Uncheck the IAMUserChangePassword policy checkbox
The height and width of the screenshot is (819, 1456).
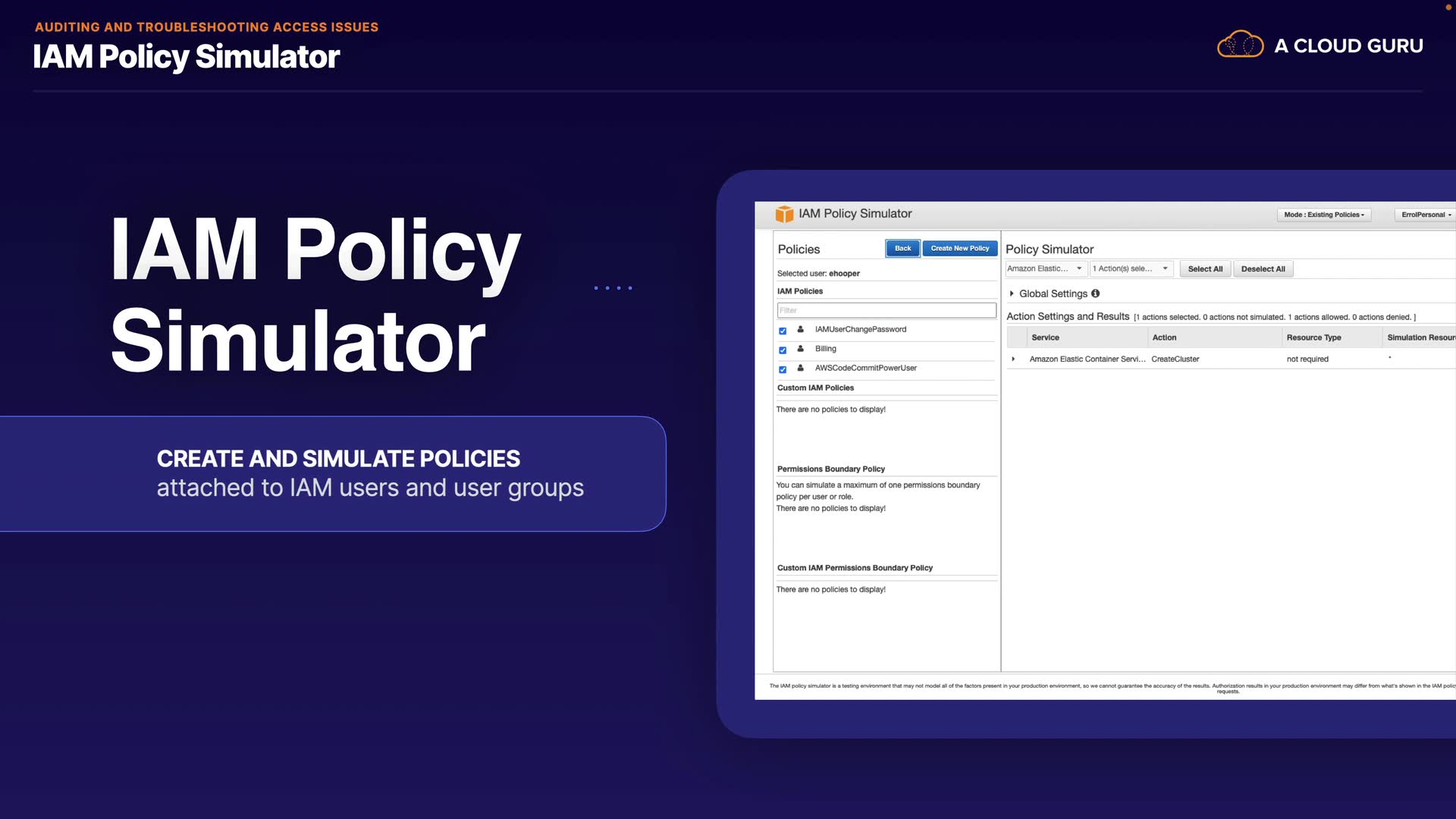[x=783, y=331]
